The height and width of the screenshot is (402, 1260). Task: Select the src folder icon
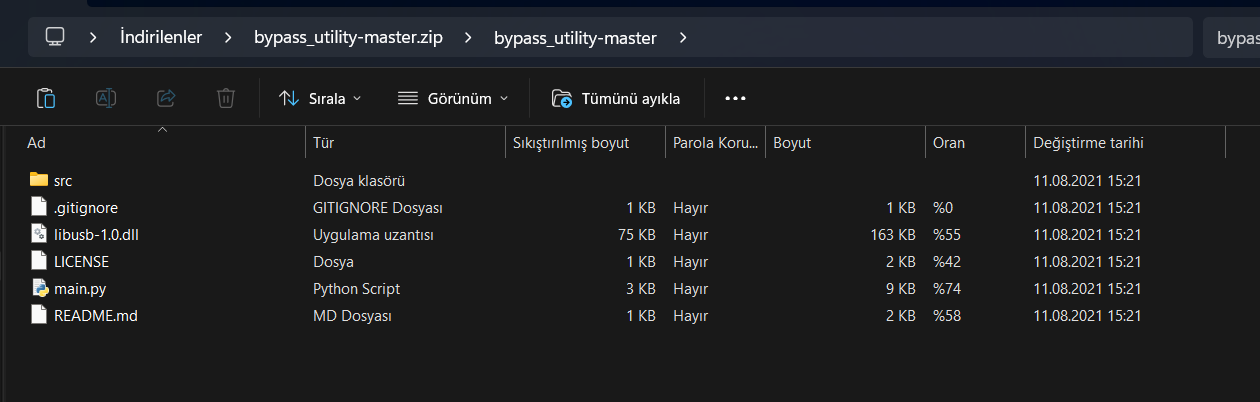(39, 180)
